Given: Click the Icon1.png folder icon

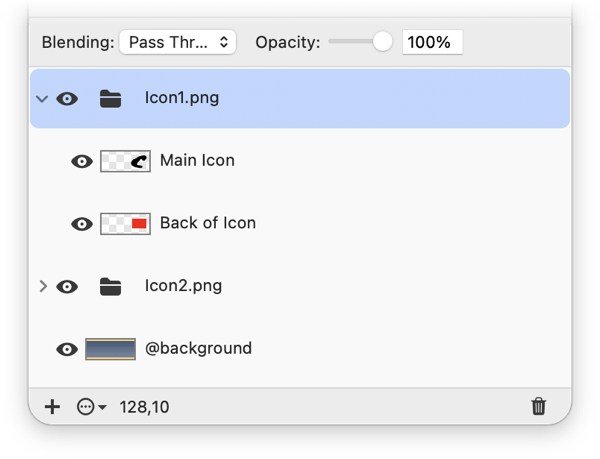Looking at the screenshot, I should (x=111, y=98).
